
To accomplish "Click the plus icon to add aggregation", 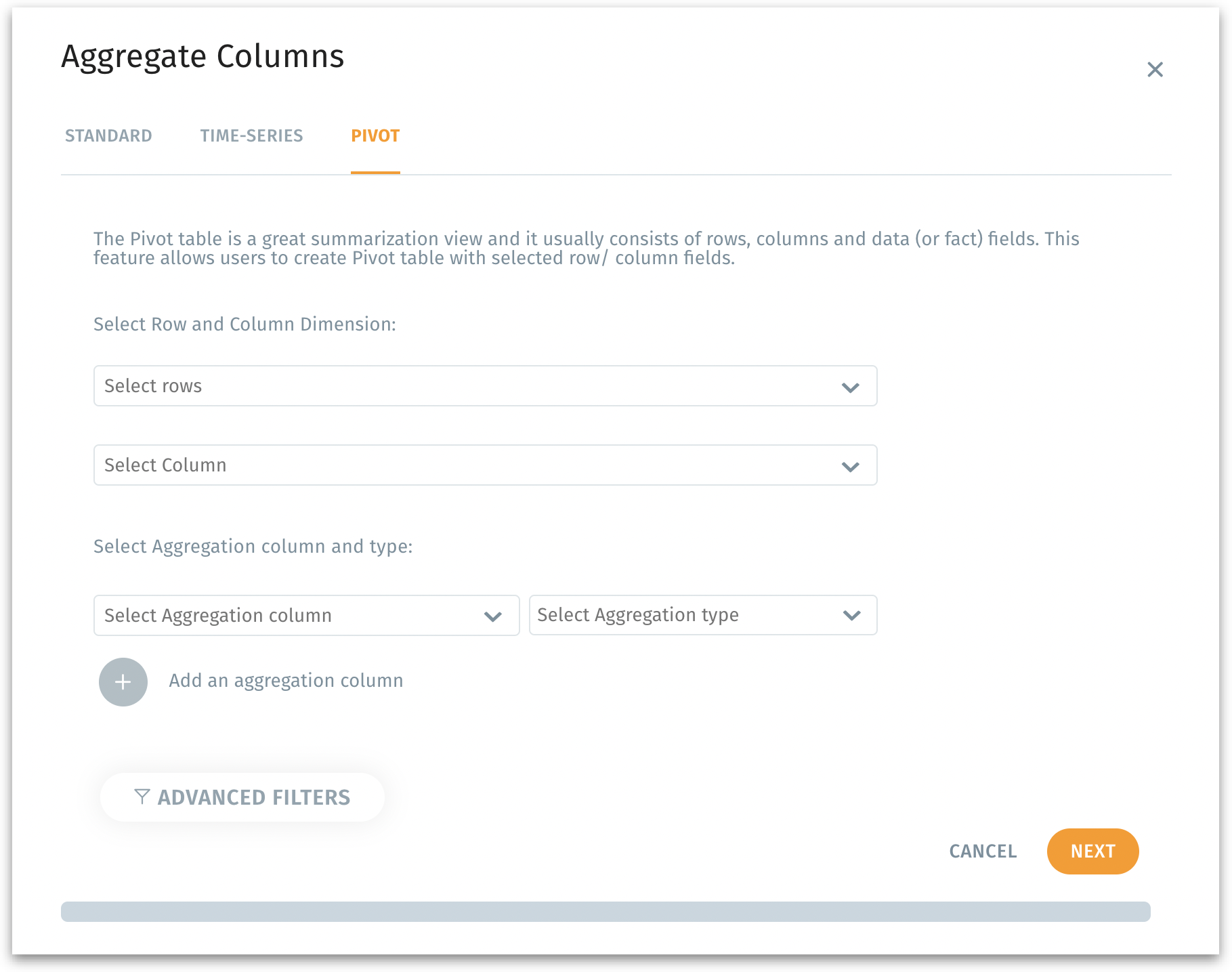I will pos(123,682).
